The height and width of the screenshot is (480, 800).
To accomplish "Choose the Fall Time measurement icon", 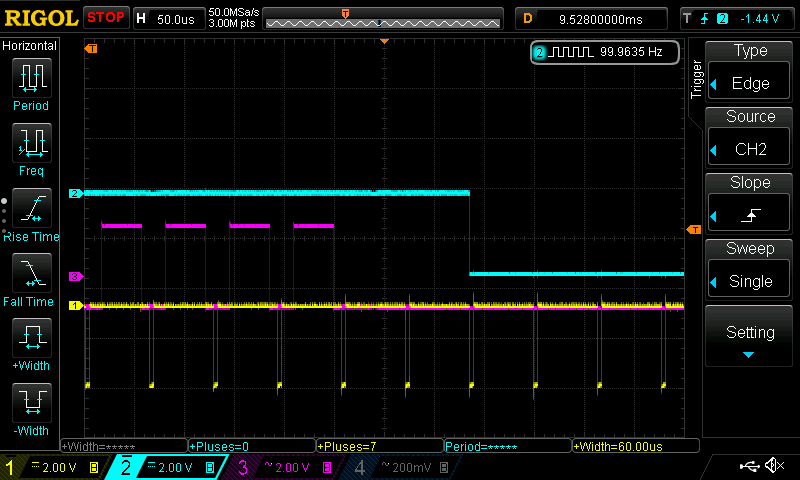I will (31, 275).
